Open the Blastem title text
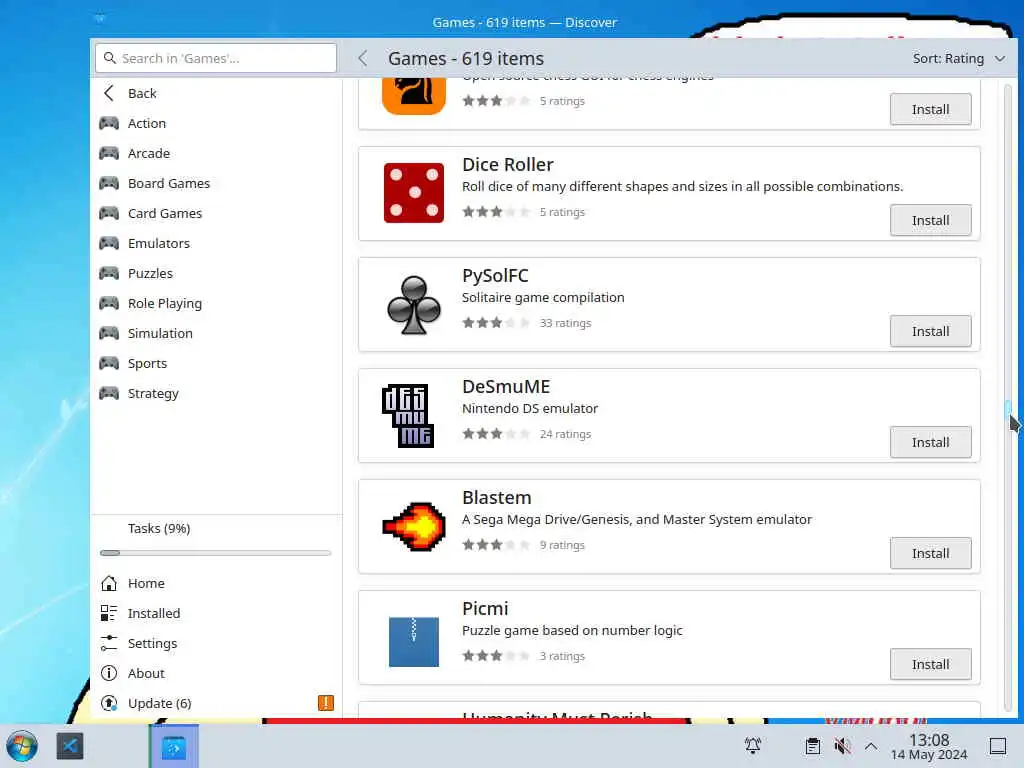Viewport: 1024px width, 768px height. tap(497, 498)
